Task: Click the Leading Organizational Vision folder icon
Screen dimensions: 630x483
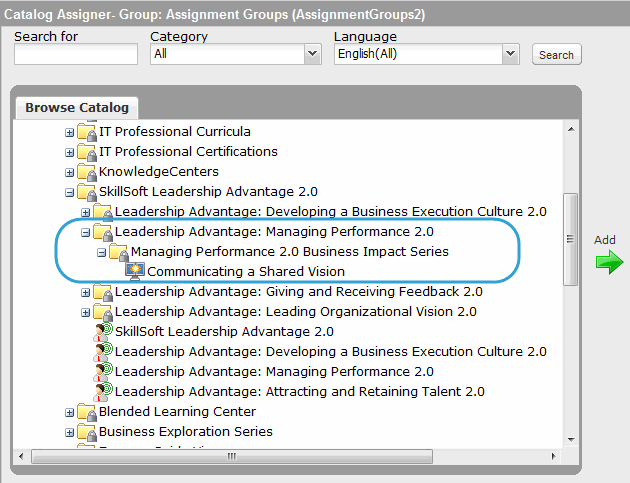Action: (x=103, y=312)
